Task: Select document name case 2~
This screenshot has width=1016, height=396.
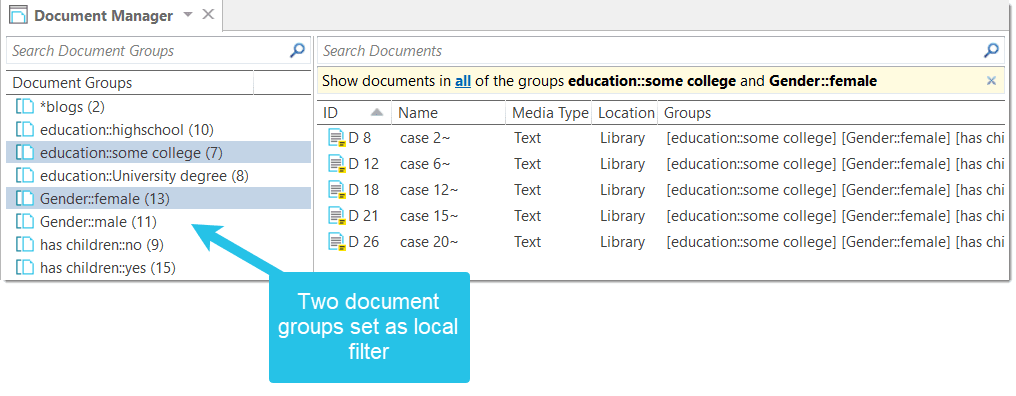Action: pyautogui.click(x=424, y=138)
